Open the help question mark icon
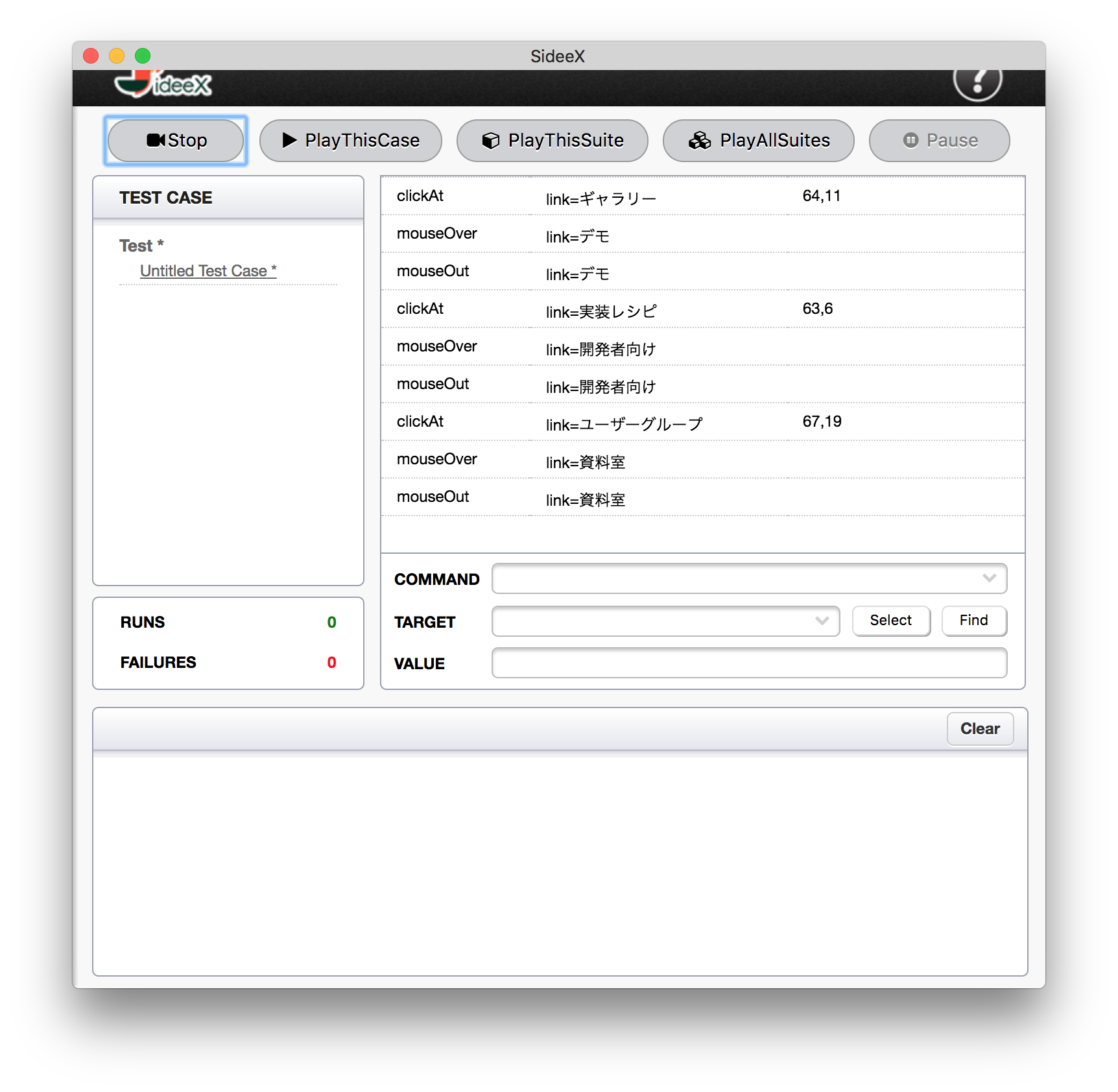The image size is (1118, 1092). click(x=977, y=83)
